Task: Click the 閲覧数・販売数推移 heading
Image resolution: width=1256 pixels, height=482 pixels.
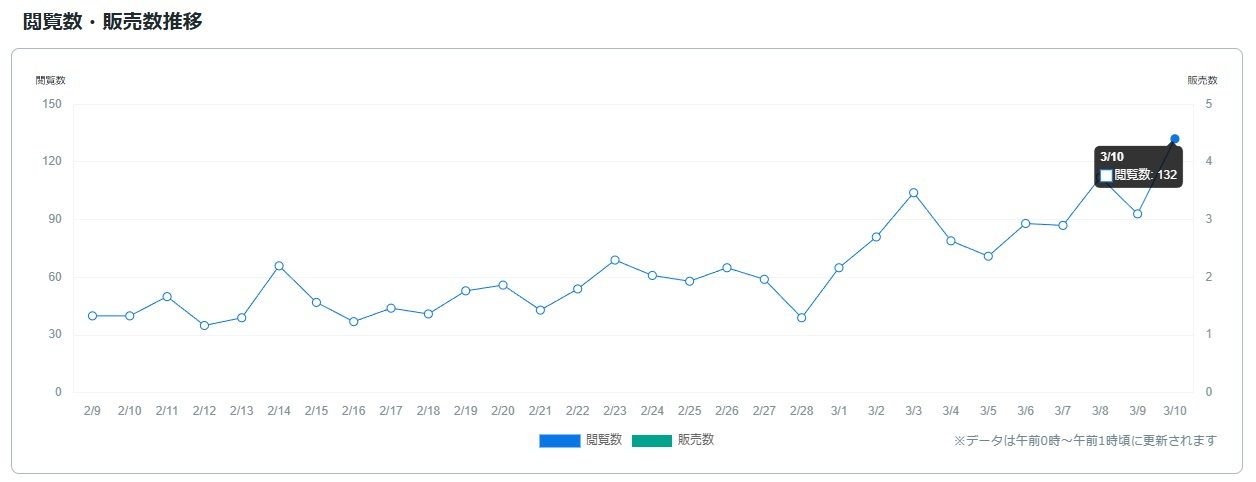Action: coord(113,21)
